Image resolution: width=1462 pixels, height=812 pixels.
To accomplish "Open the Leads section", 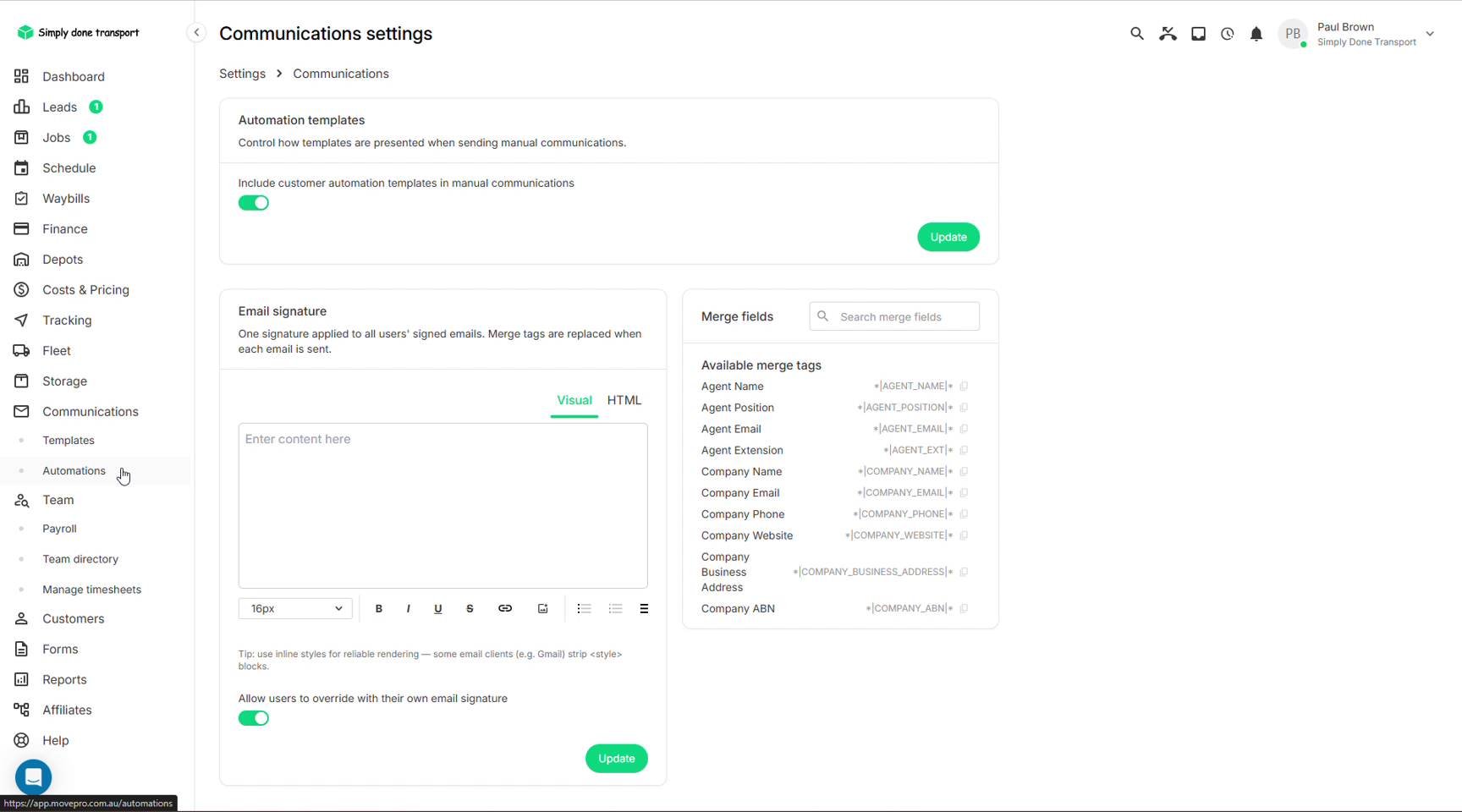I will point(59,107).
